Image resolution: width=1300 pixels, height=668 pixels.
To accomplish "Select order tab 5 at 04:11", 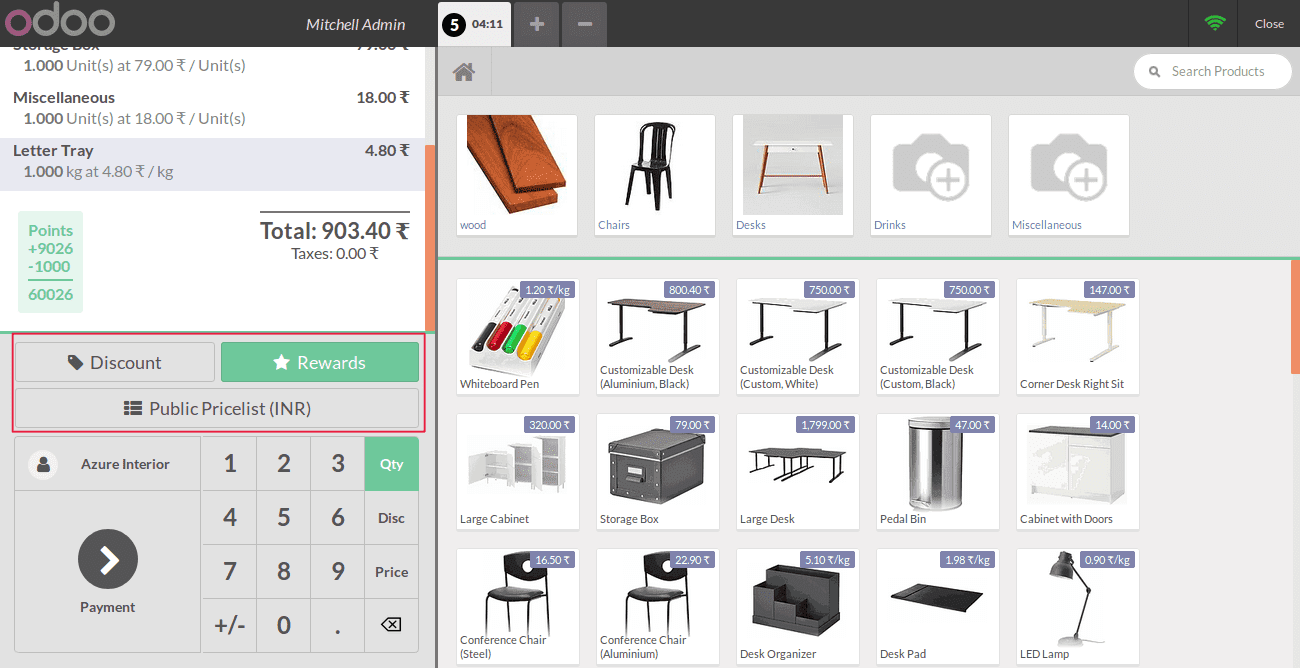I will pos(475,24).
